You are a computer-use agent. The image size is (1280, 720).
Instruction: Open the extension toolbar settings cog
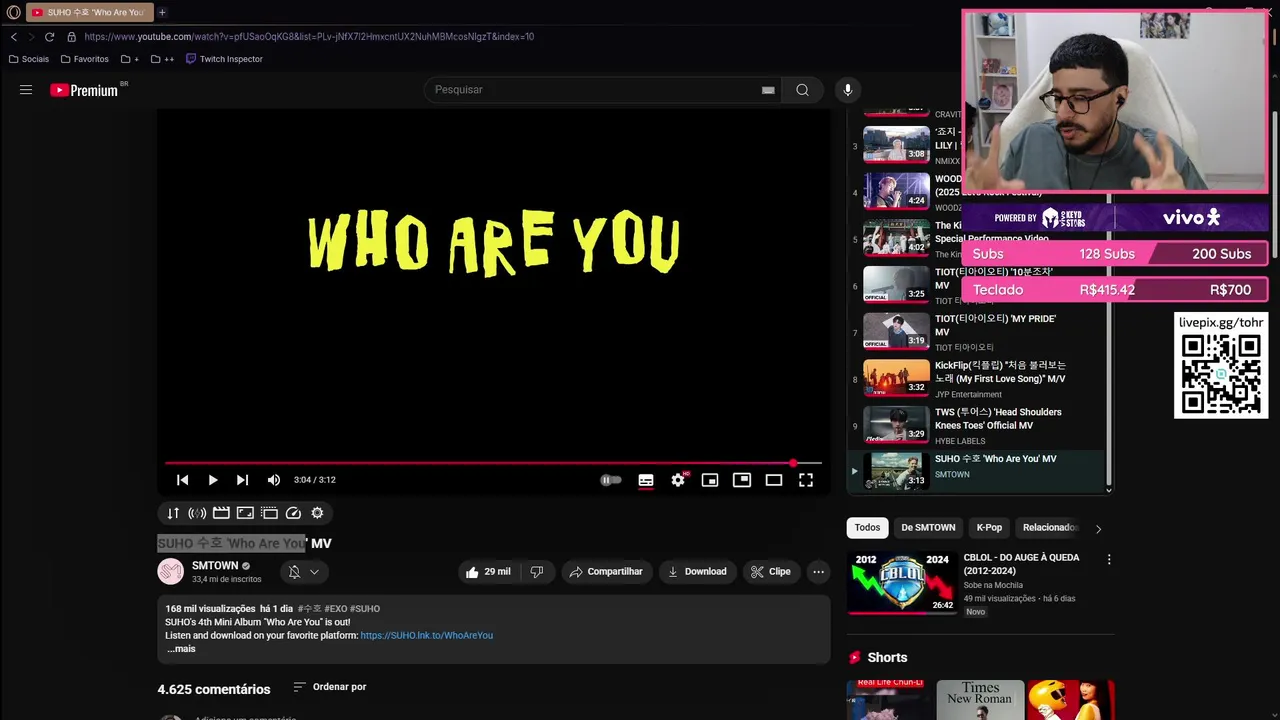317,513
